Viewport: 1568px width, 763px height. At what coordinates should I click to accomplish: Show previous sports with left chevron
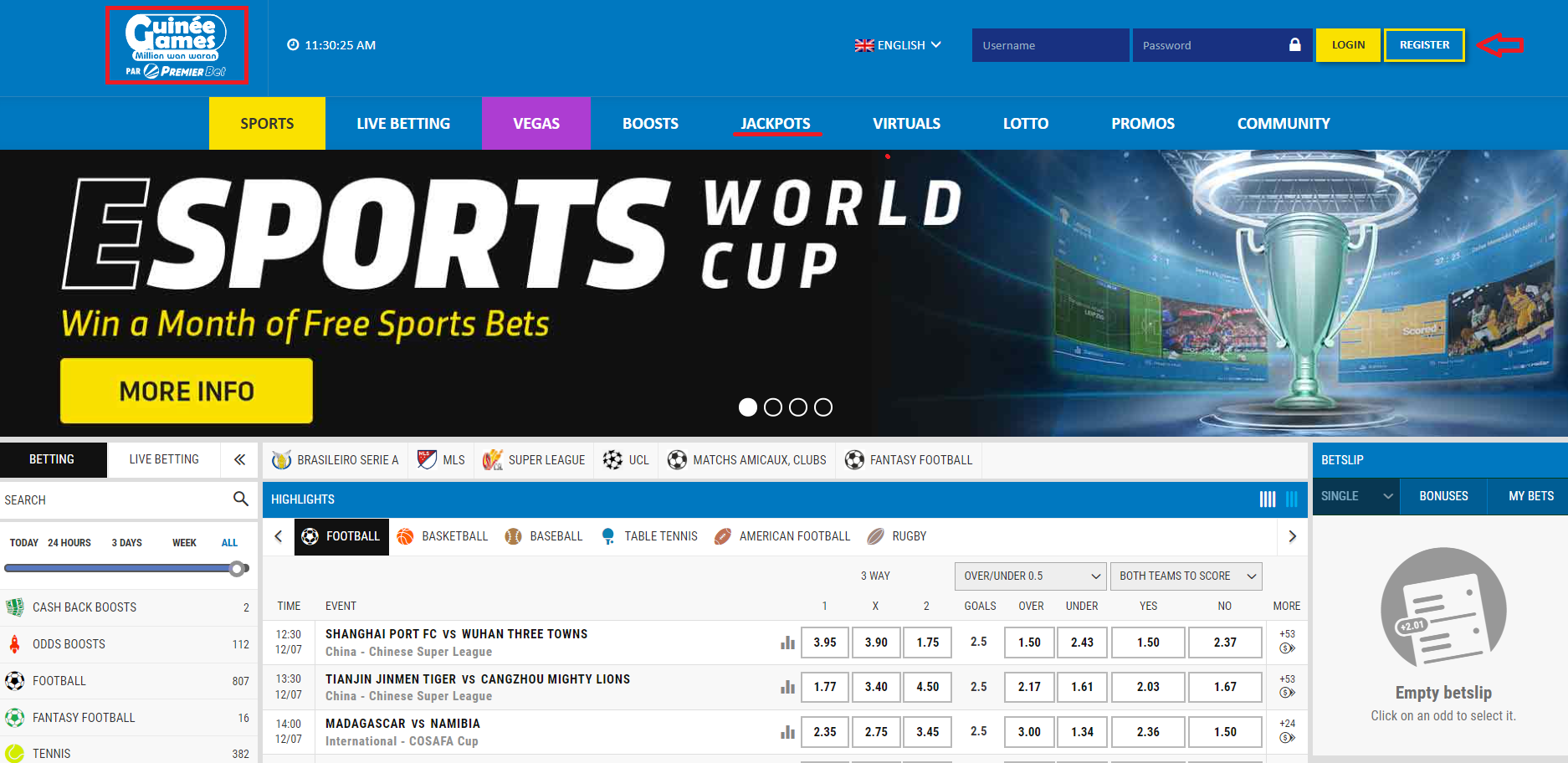[279, 536]
